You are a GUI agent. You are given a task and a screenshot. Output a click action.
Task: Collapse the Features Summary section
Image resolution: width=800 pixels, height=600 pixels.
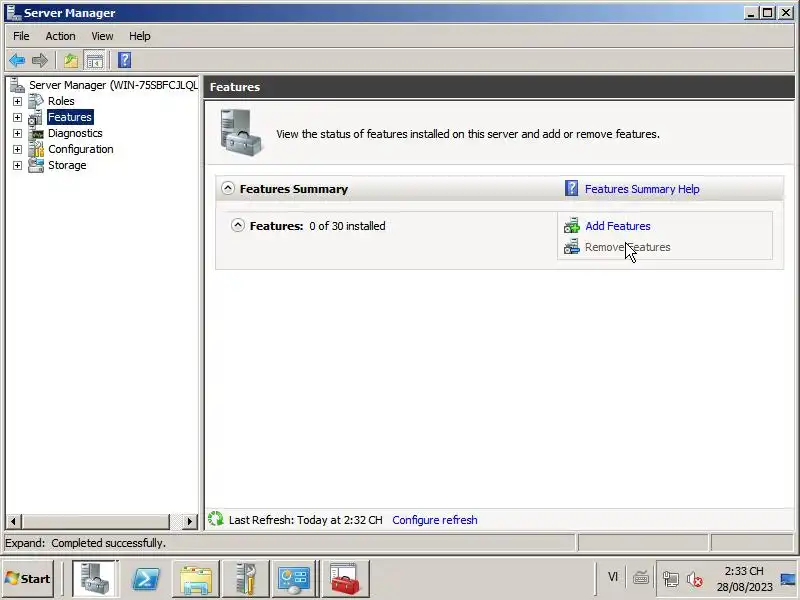click(x=228, y=188)
